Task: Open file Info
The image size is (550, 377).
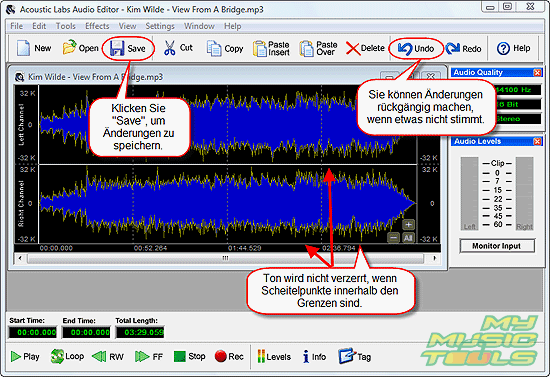Action: click(314, 357)
